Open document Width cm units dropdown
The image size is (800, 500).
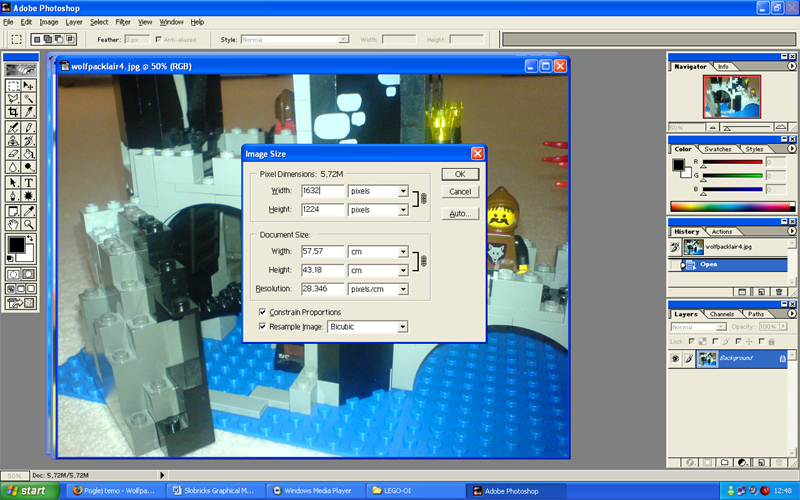point(403,252)
